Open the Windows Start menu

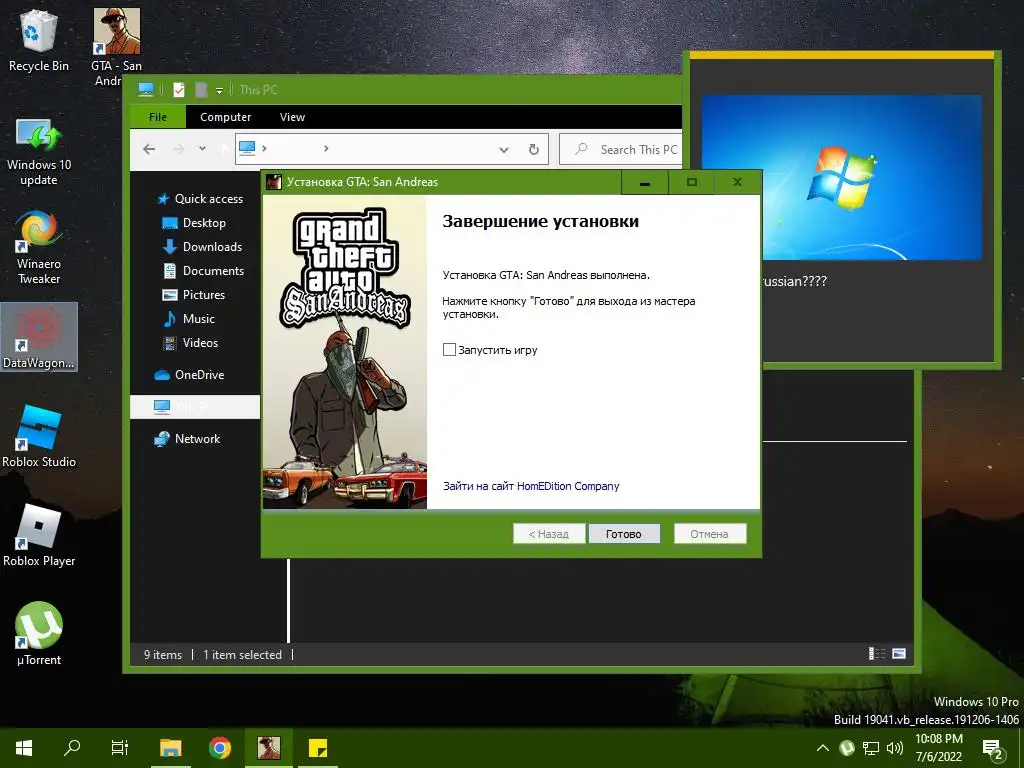point(24,748)
